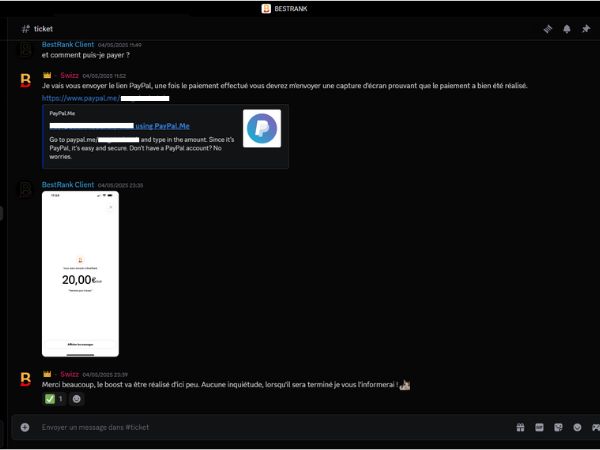
Task: Open the sticker picker
Action: (x=558, y=427)
